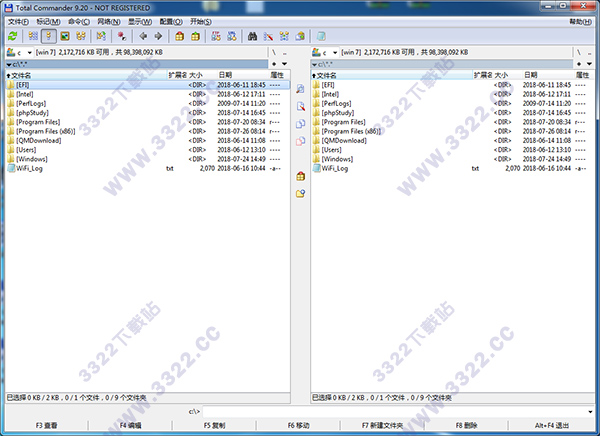Open Find files binoculars icon
600x436 pixels.
[252, 36]
